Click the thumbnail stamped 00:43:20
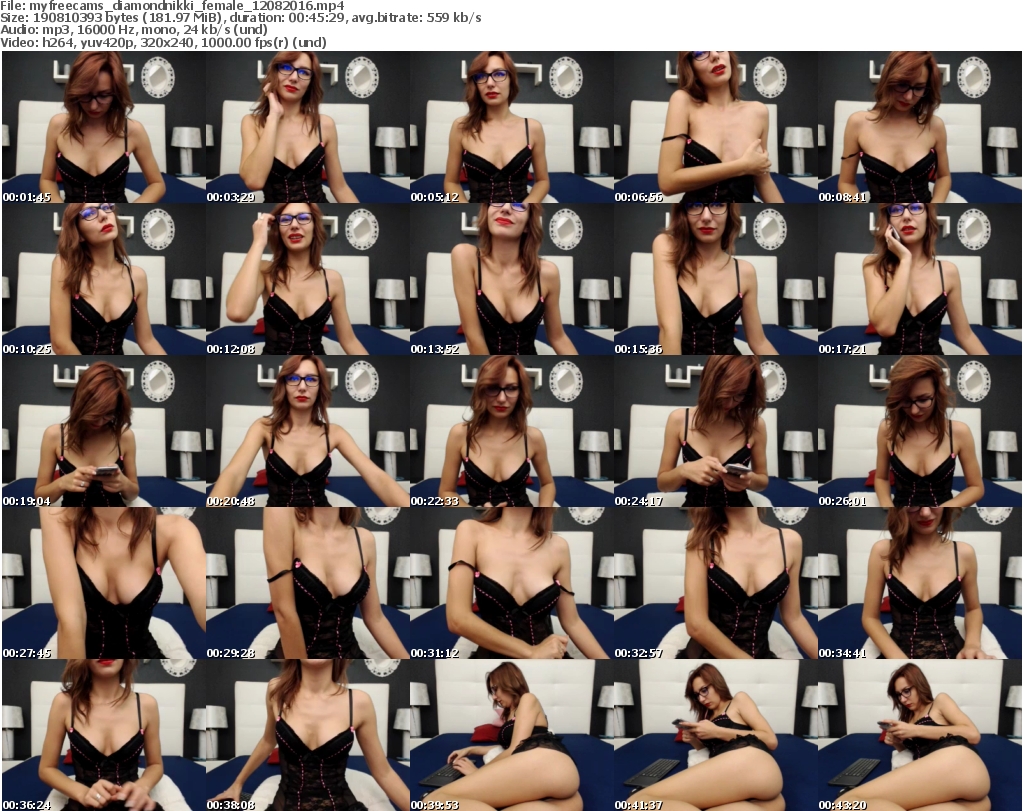This screenshot has height=811, width=1024. (x=920, y=735)
